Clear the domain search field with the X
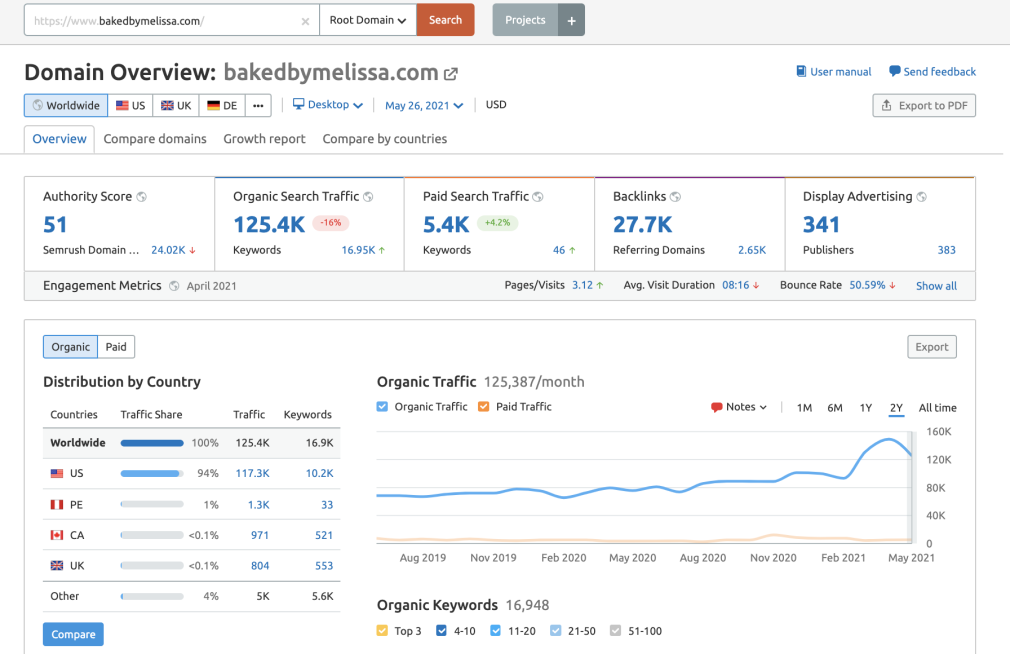Viewport: 1010px width, 654px height. click(305, 21)
